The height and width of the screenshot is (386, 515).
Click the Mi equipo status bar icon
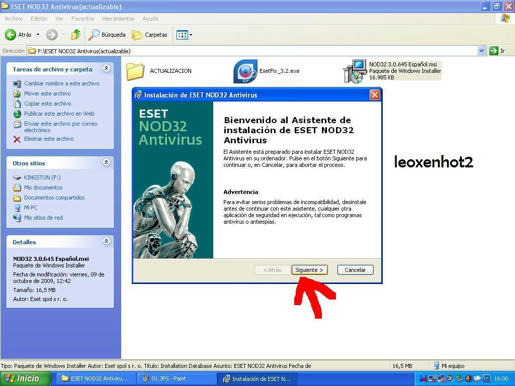436,366
